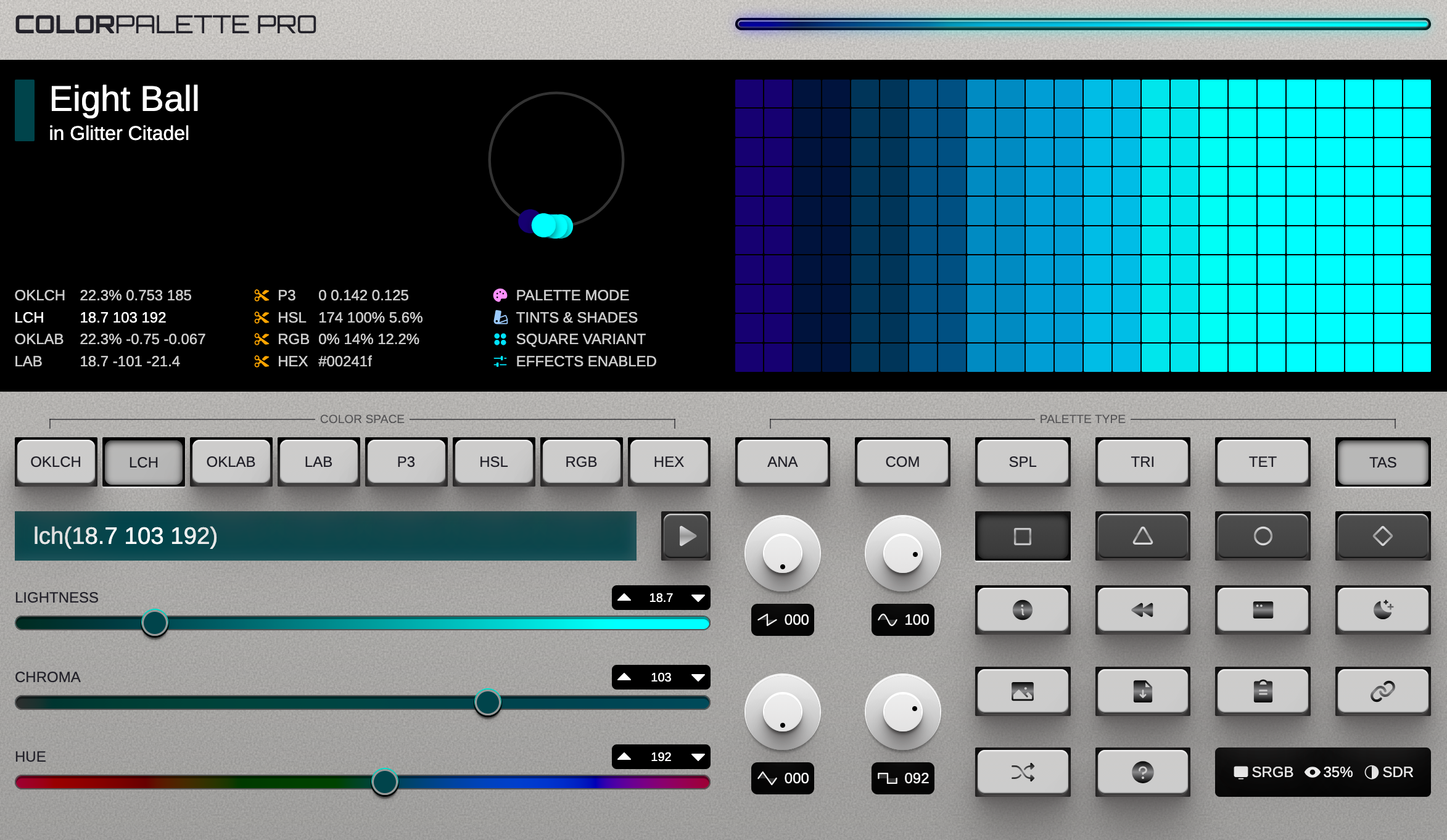The width and height of the screenshot is (1447, 840).
Task: Open the help dialog
Action: [x=1142, y=772]
